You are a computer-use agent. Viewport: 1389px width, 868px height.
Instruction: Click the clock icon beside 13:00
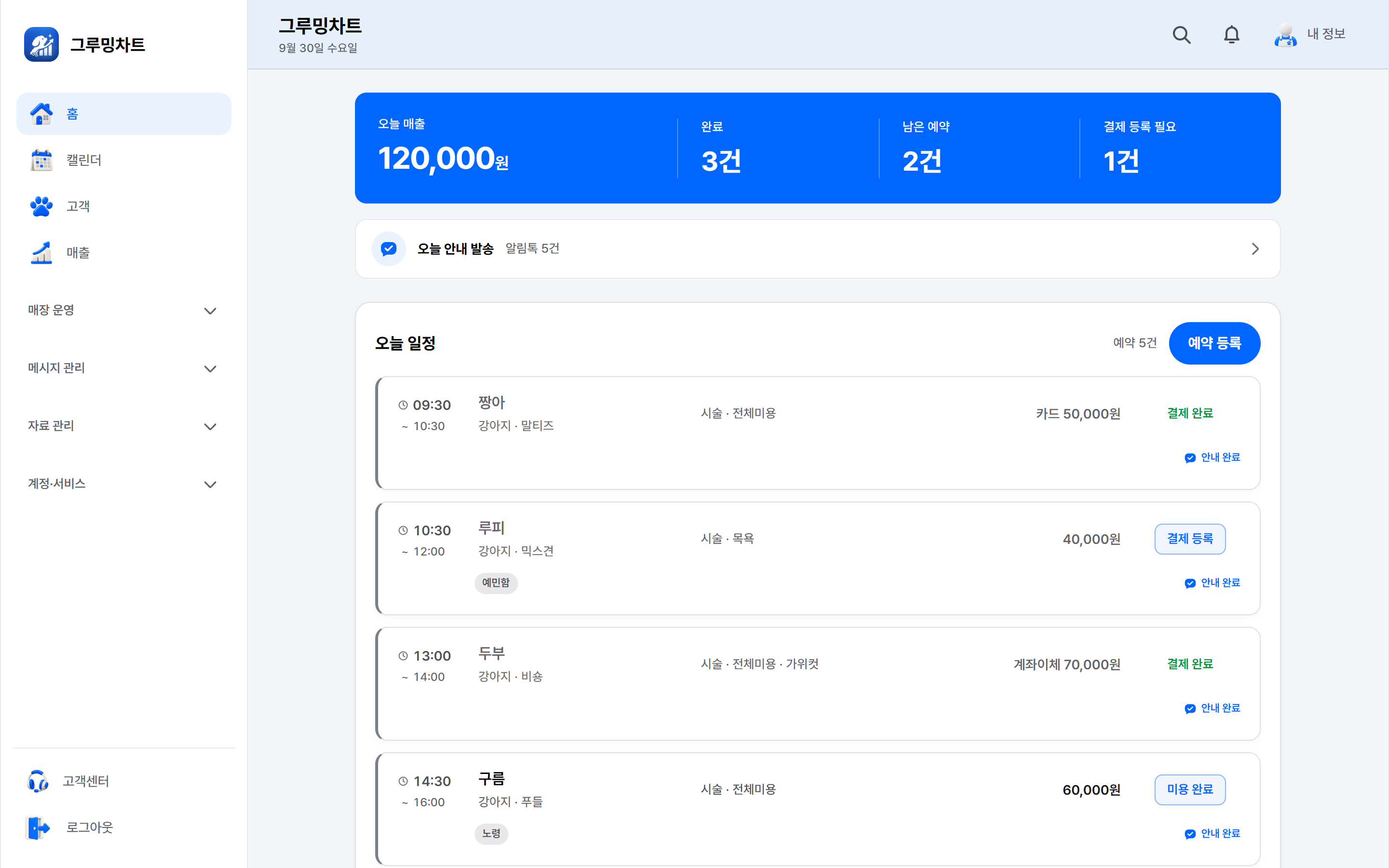pyautogui.click(x=403, y=656)
